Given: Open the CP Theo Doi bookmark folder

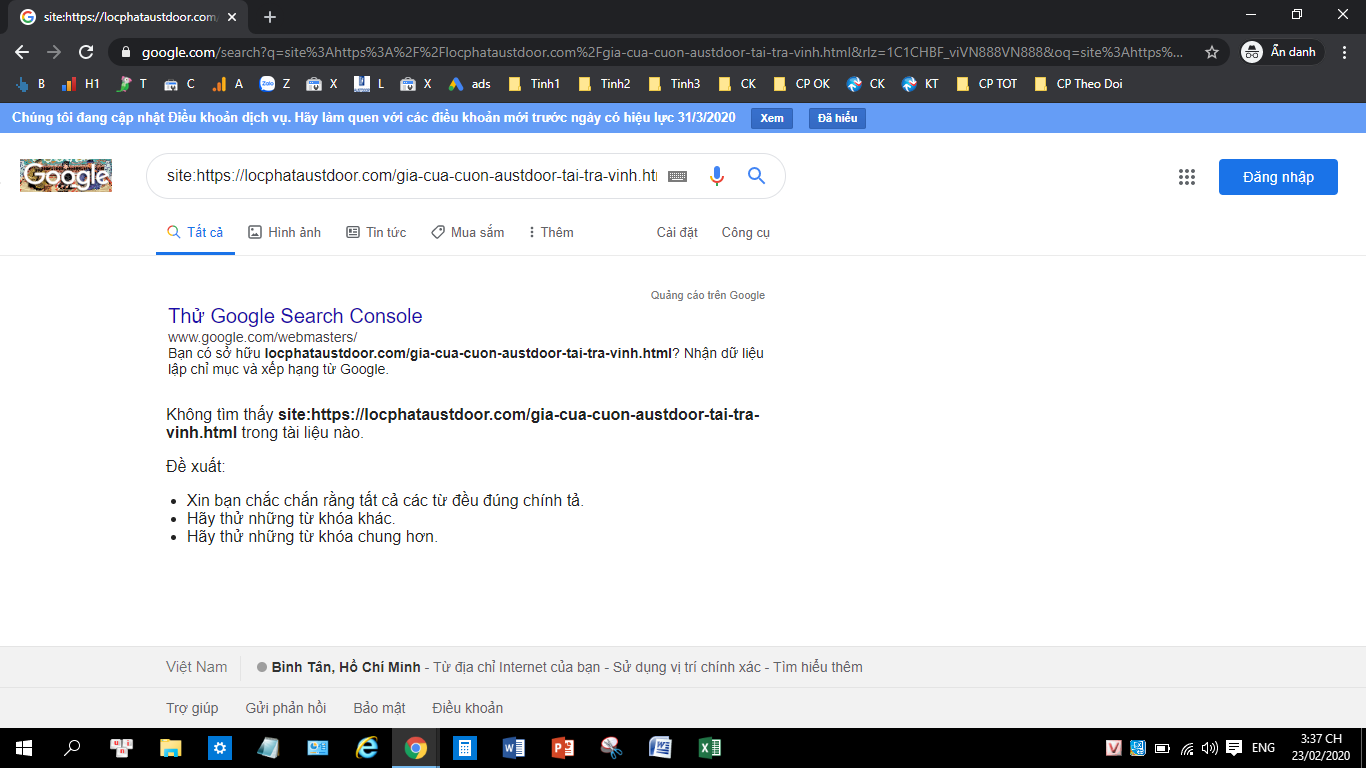Looking at the screenshot, I should point(1078,84).
